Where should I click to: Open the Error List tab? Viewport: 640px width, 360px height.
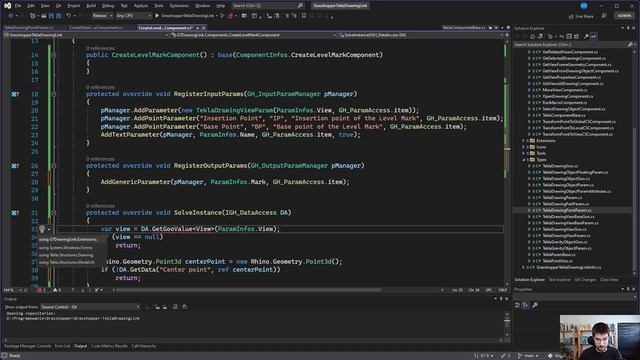click(x=62, y=346)
